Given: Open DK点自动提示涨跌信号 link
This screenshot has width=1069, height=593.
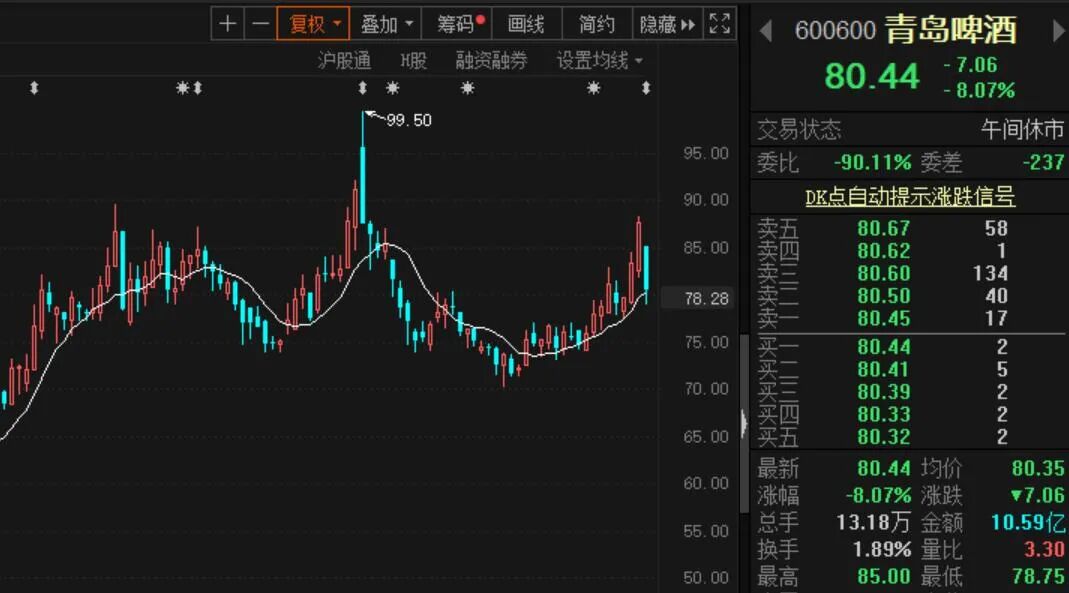Looking at the screenshot, I should click(909, 196).
